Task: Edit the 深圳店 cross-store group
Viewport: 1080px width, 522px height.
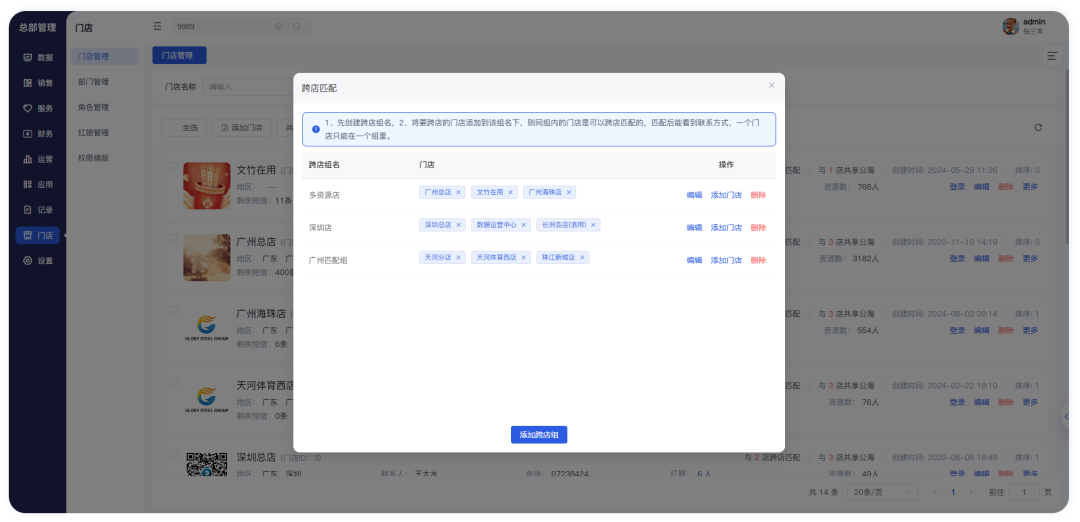Action: coord(694,227)
